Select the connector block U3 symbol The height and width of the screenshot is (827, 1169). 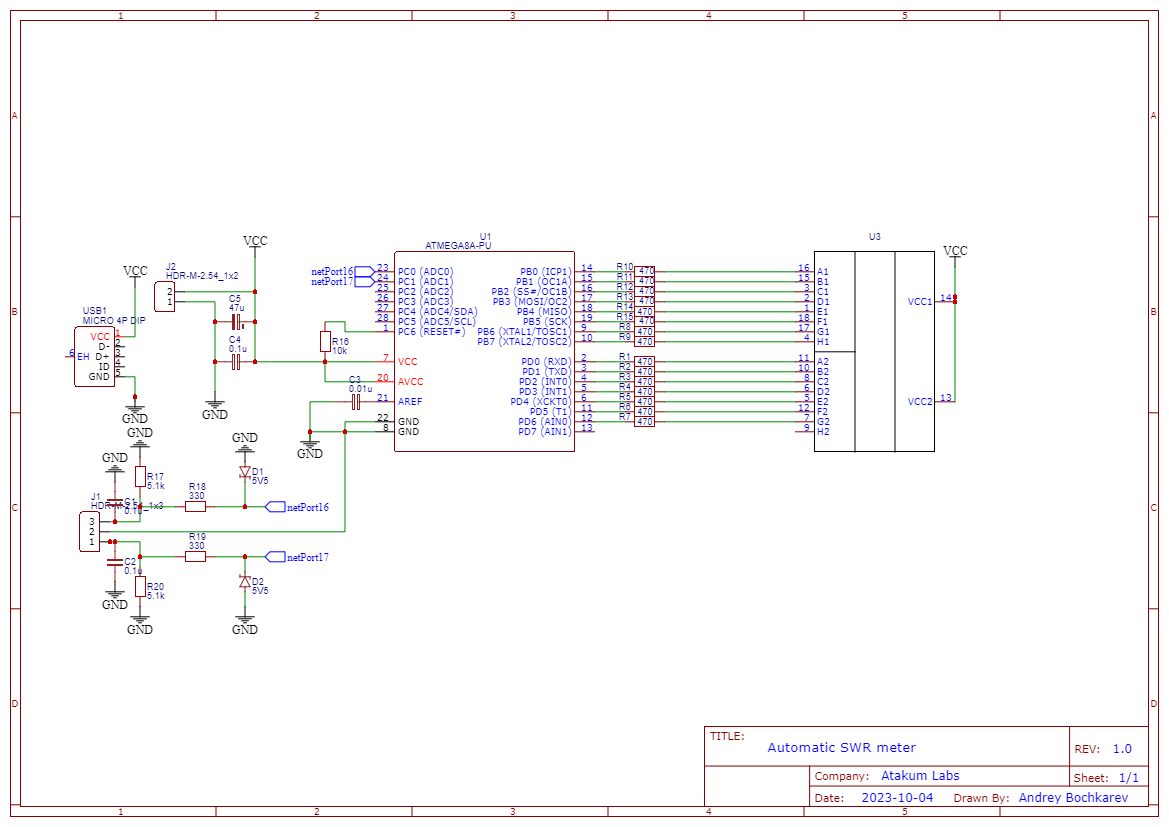(x=875, y=350)
